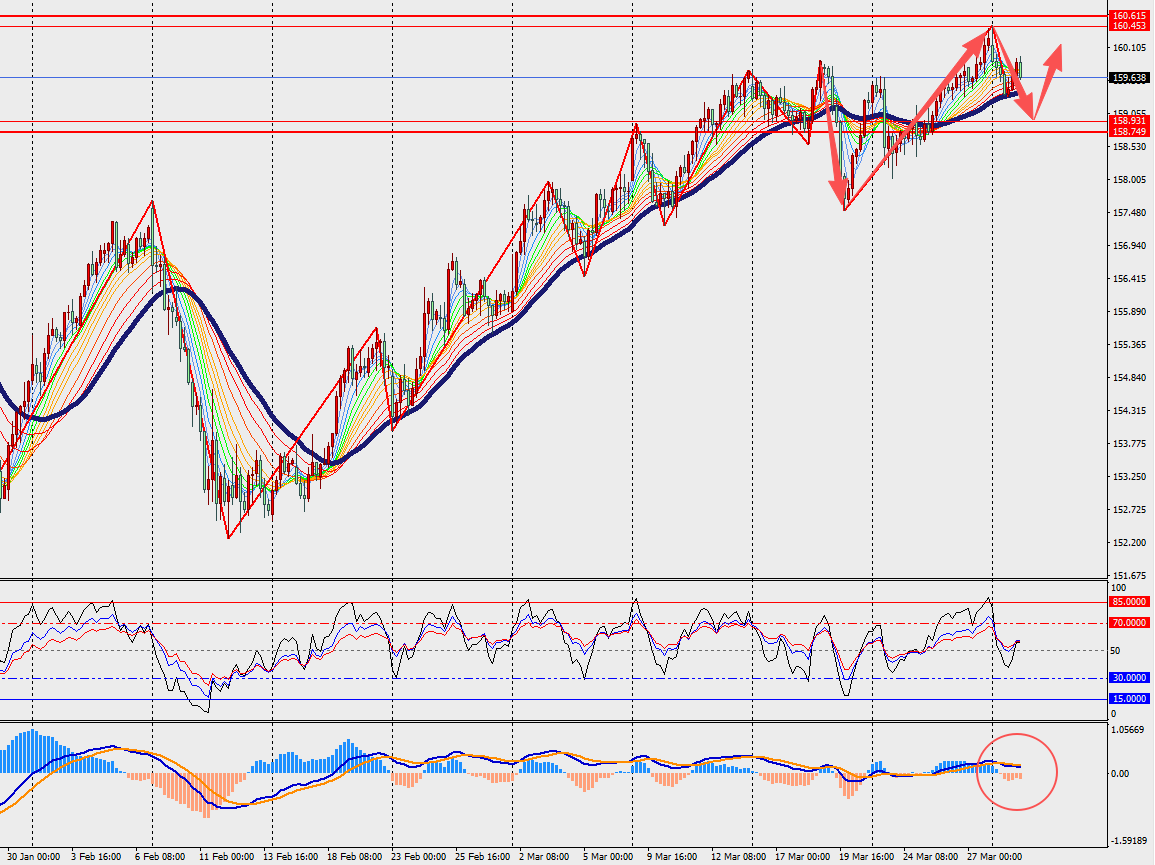Select the 160.453 resistance level label
1155x865 pixels.
(x=1129, y=27)
